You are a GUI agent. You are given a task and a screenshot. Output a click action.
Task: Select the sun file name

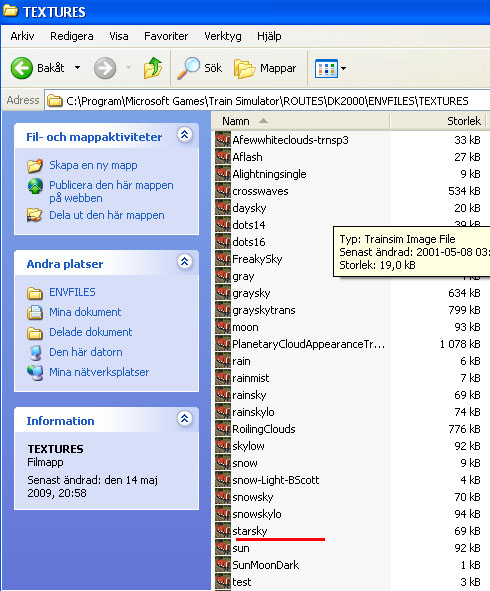240,548
